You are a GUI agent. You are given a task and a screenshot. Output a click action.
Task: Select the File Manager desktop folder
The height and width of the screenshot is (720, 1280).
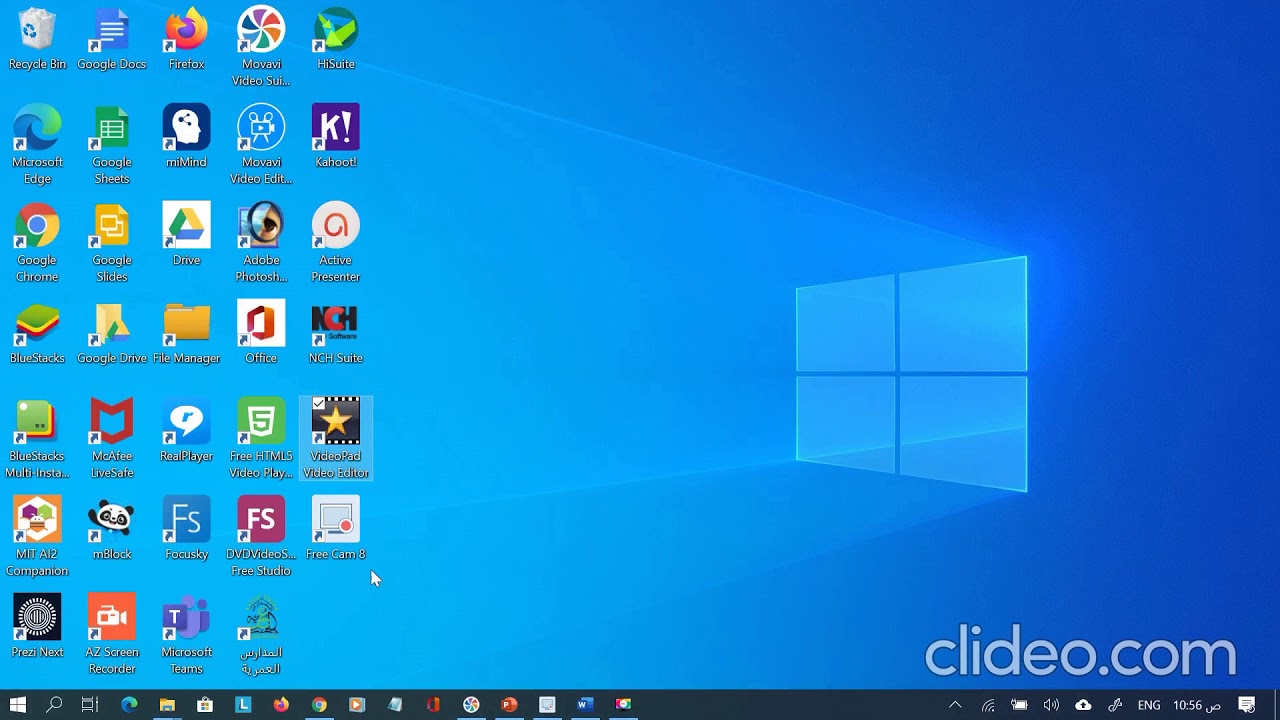[x=186, y=333]
